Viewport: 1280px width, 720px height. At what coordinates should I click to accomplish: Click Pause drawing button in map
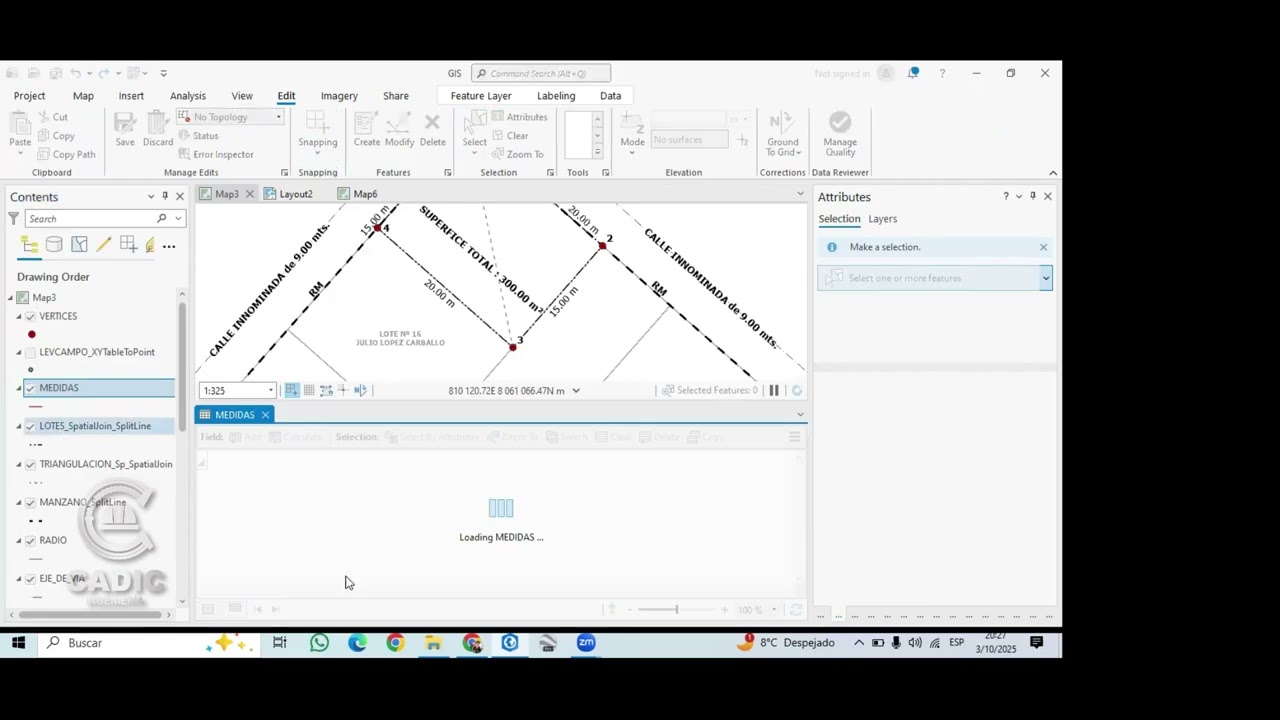pos(774,390)
